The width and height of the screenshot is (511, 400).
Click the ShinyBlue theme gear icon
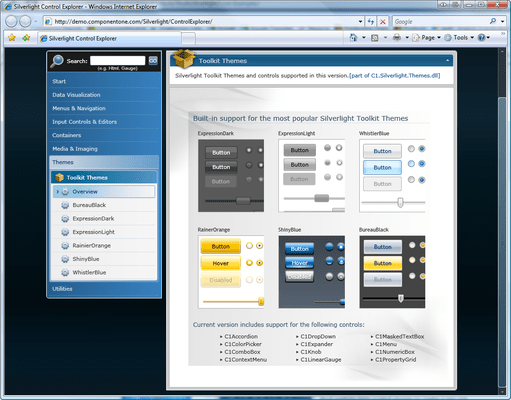65,259
